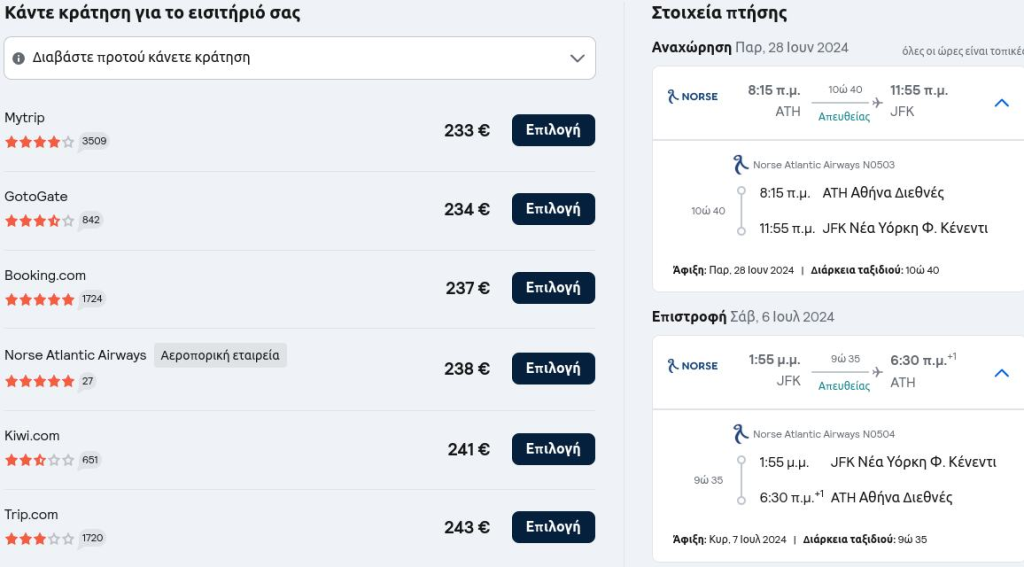1024x567 pixels.
Task: Collapse the outbound flight details chevron
Action: (x=1001, y=103)
